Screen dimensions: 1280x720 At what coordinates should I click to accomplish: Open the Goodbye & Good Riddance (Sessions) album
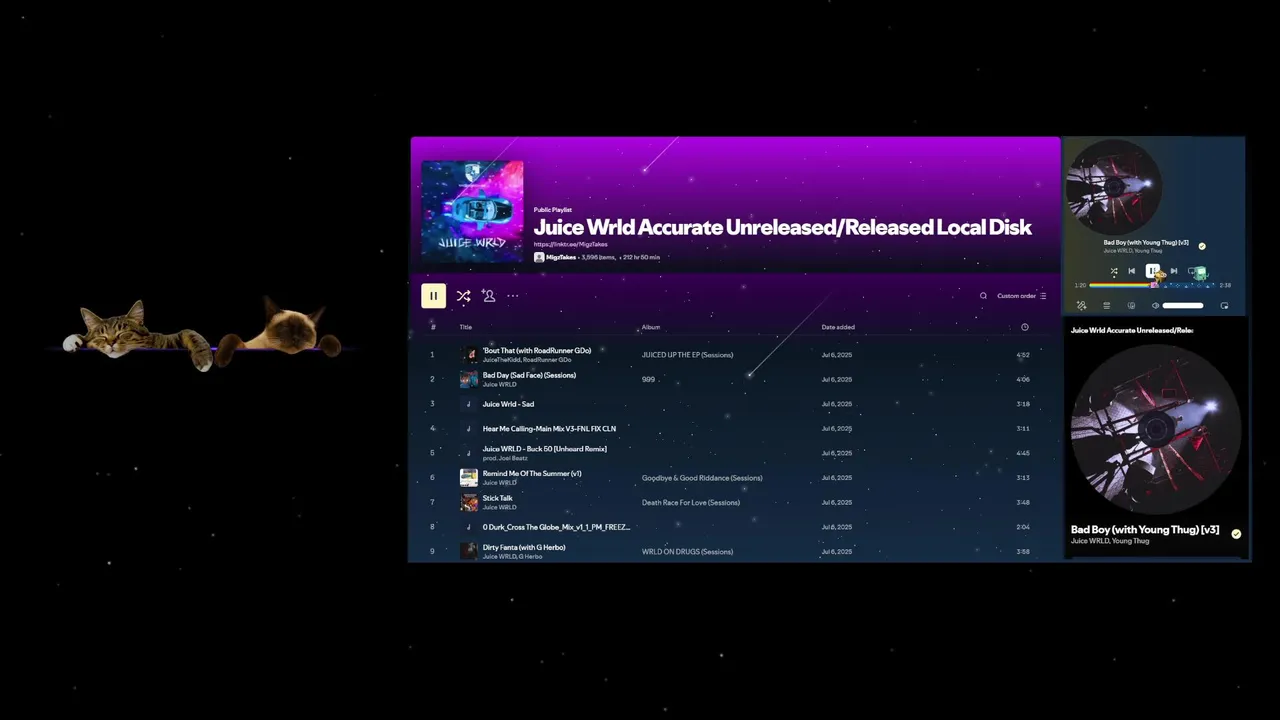pyautogui.click(x=702, y=478)
